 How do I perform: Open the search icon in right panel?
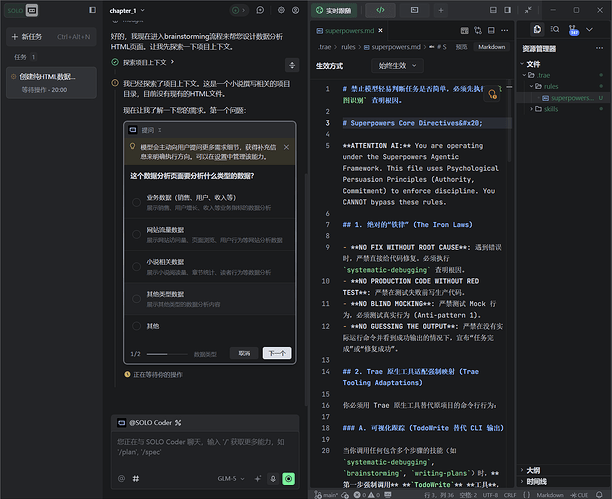click(557, 30)
